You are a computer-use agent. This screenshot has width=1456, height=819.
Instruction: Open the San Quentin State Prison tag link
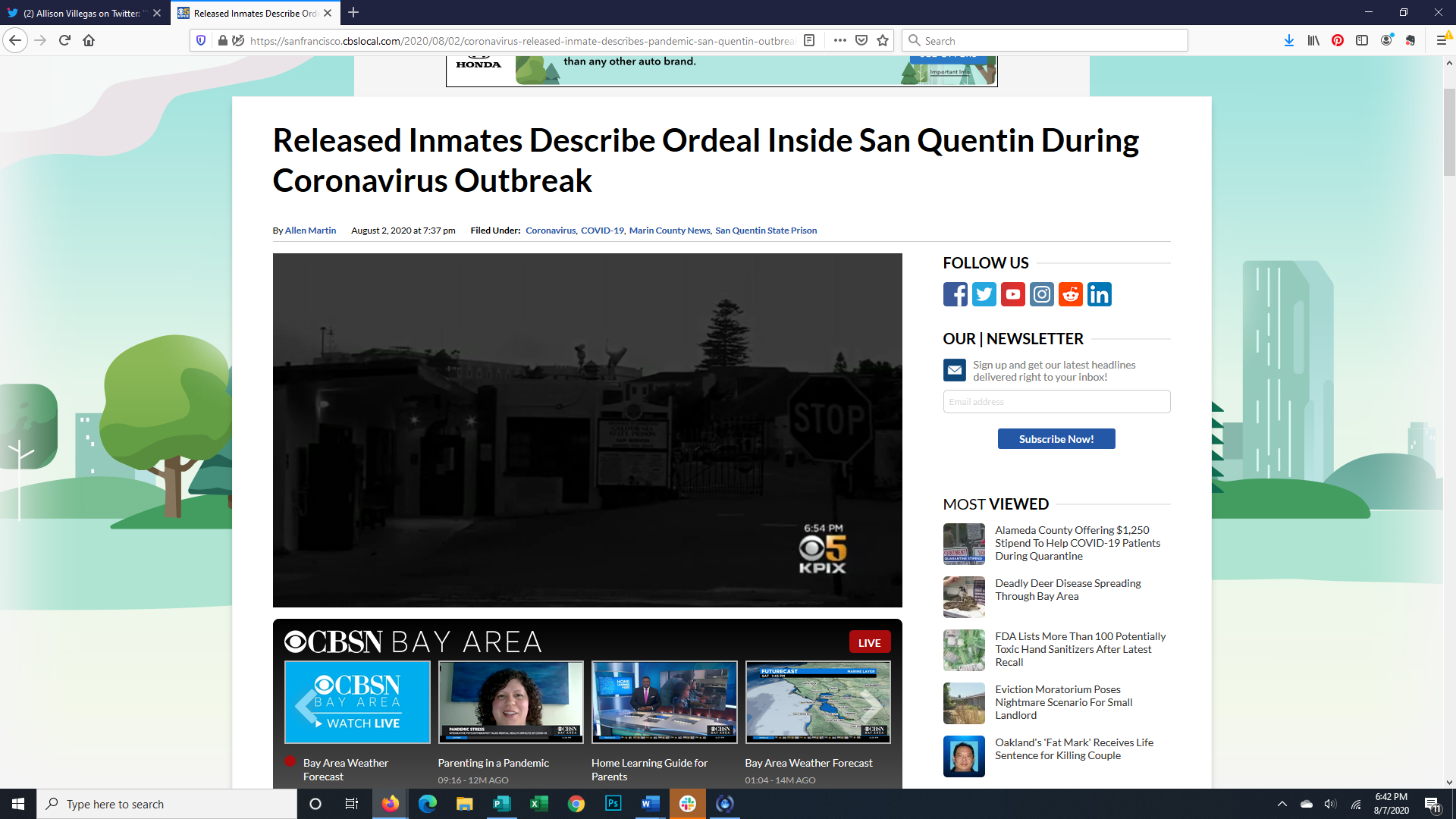pos(766,231)
